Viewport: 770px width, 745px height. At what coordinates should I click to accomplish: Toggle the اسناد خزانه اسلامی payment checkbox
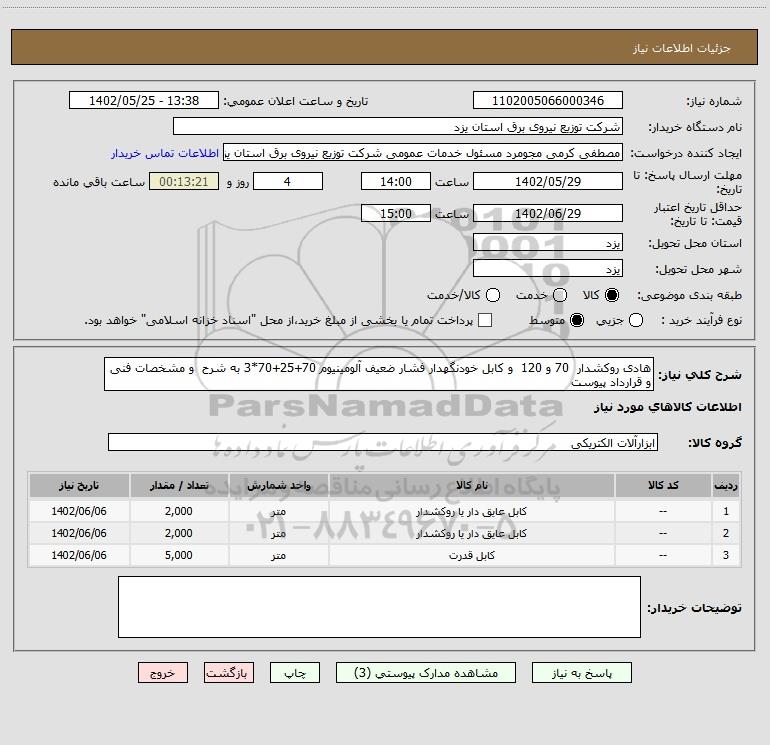(485, 320)
